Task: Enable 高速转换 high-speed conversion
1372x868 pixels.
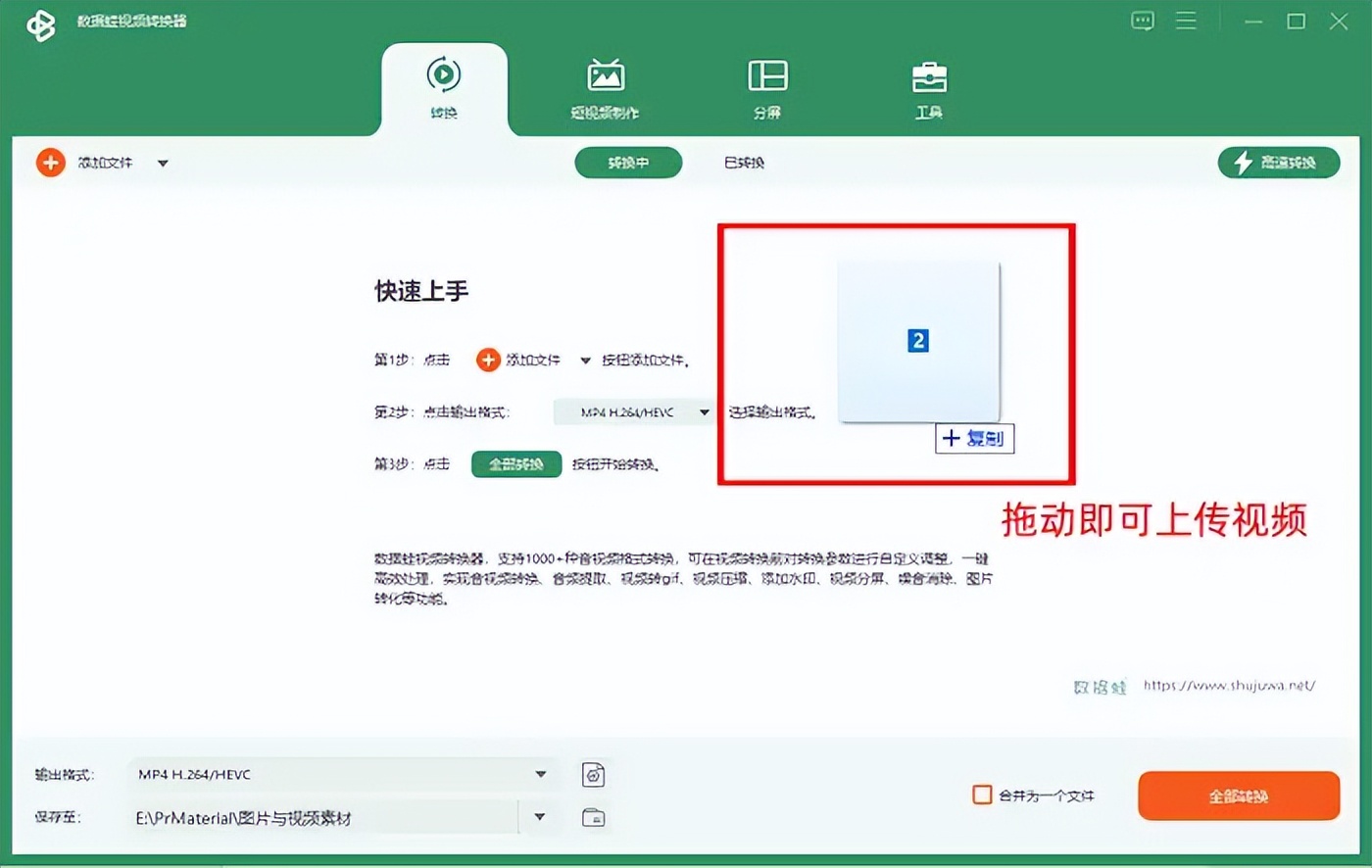Action: pyautogui.click(x=1278, y=163)
